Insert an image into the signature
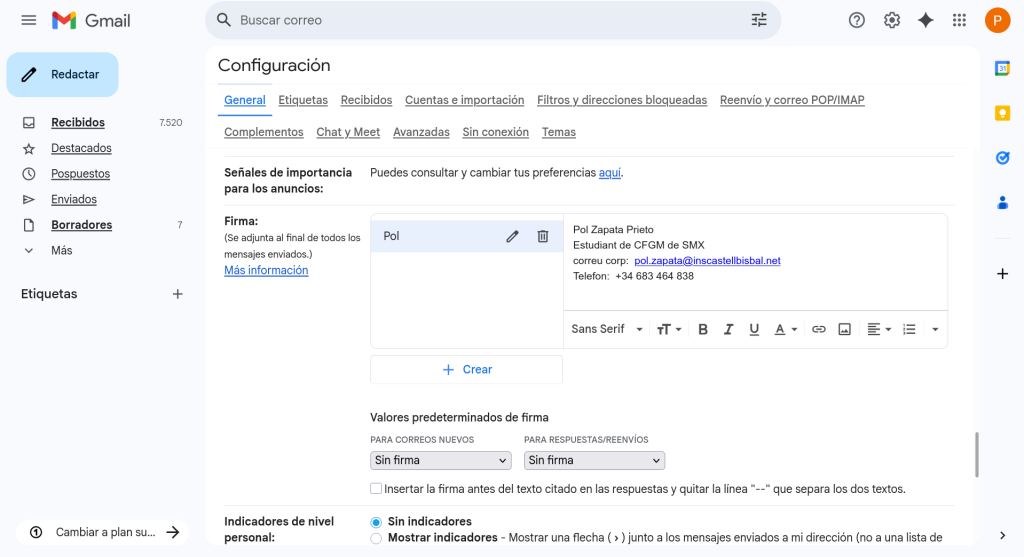 click(x=844, y=329)
